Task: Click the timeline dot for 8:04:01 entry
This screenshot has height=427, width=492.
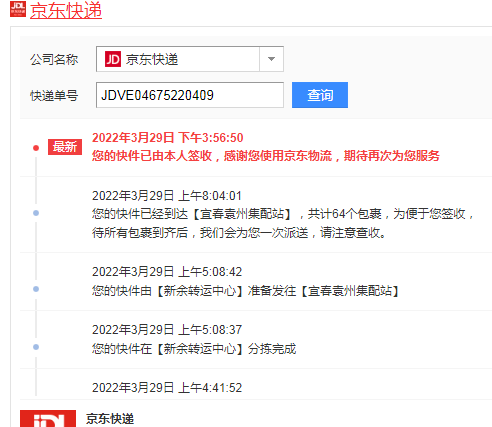Action: click(x=36, y=213)
